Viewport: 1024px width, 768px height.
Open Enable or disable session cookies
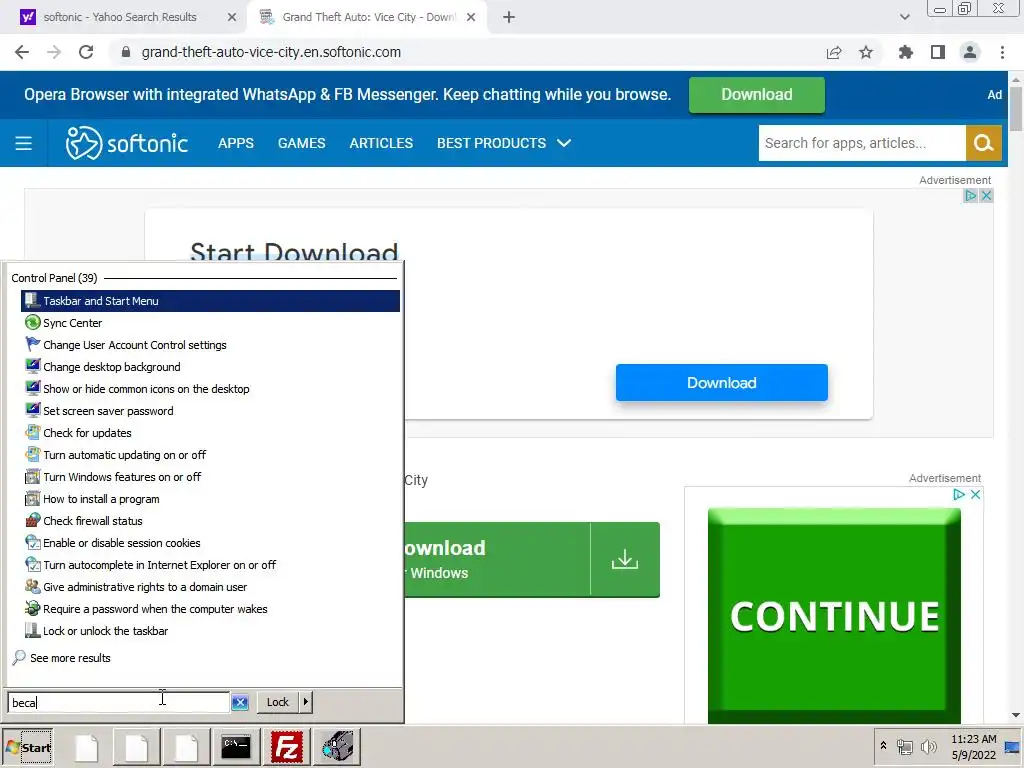click(210, 543)
